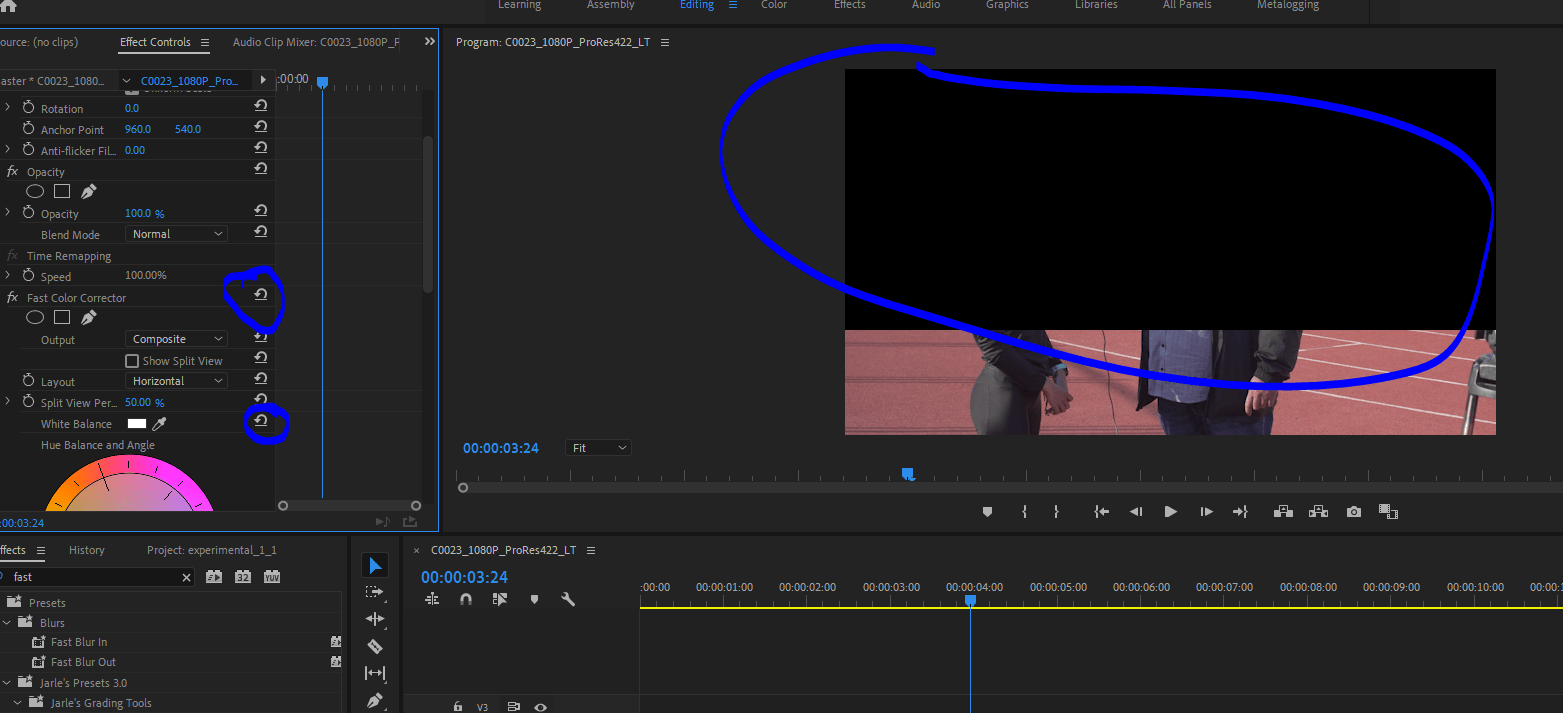This screenshot has width=1563, height=713.
Task: Toggle V3 track output eye icon
Action: [540, 706]
